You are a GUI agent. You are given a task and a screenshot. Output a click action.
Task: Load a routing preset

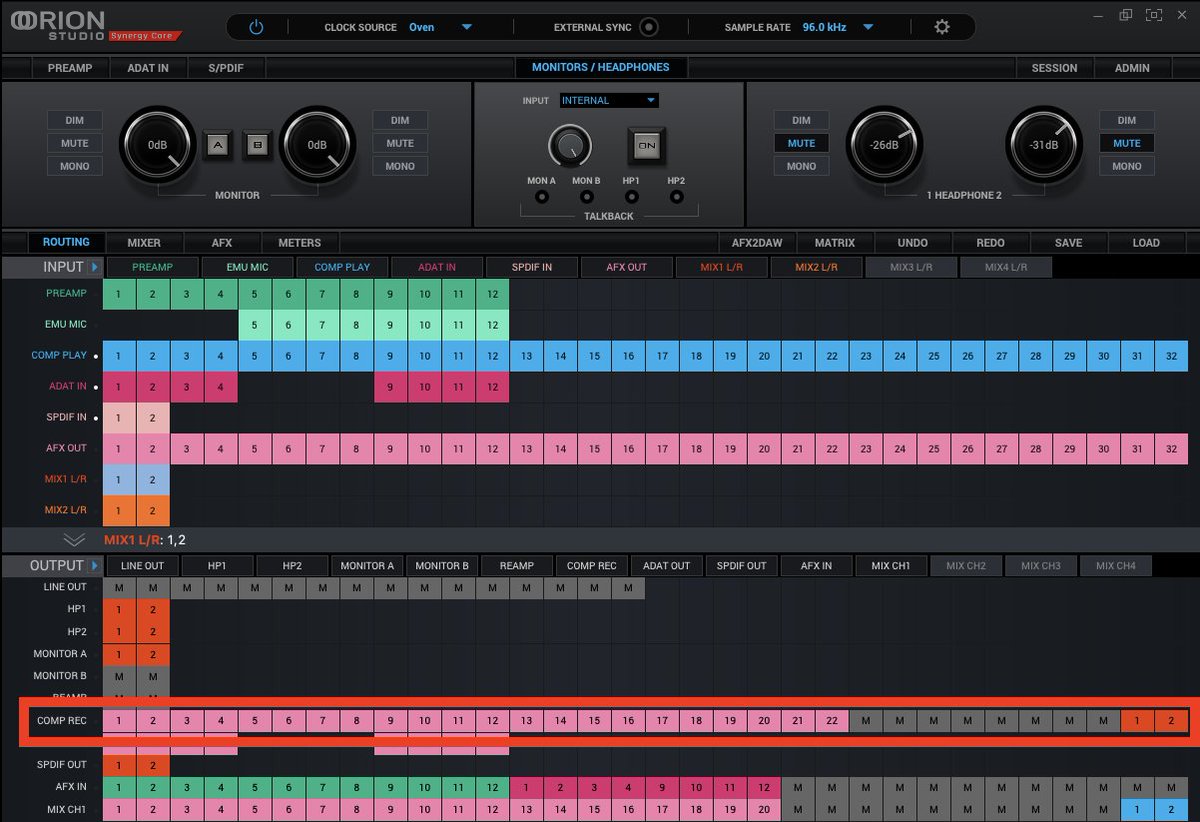[1146, 242]
